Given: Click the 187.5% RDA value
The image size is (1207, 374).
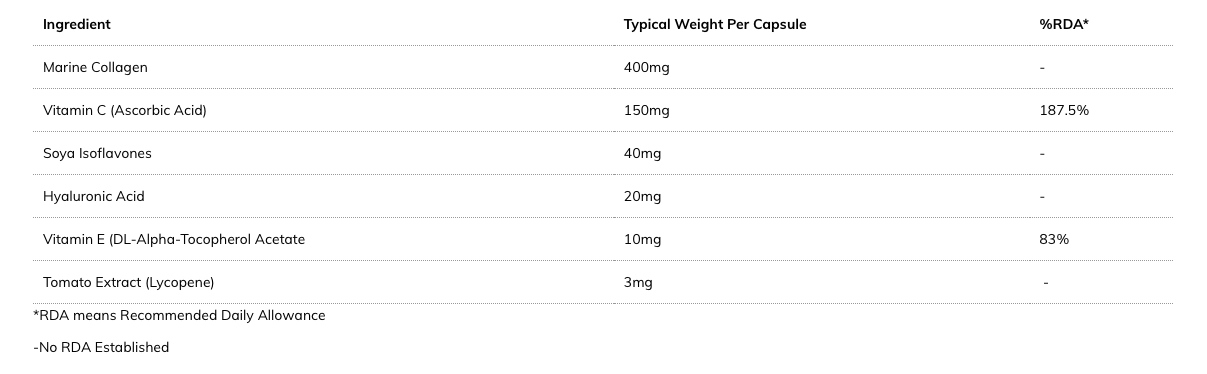Looking at the screenshot, I should click(1064, 110).
